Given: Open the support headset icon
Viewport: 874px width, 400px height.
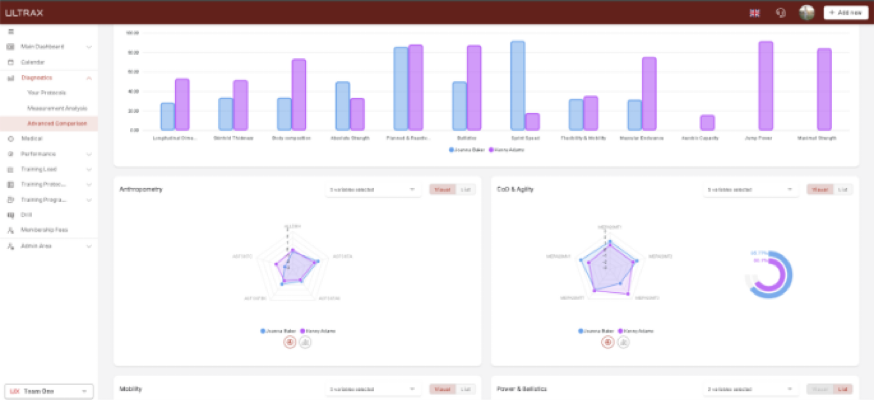Looking at the screenshot, I should 781,13.
